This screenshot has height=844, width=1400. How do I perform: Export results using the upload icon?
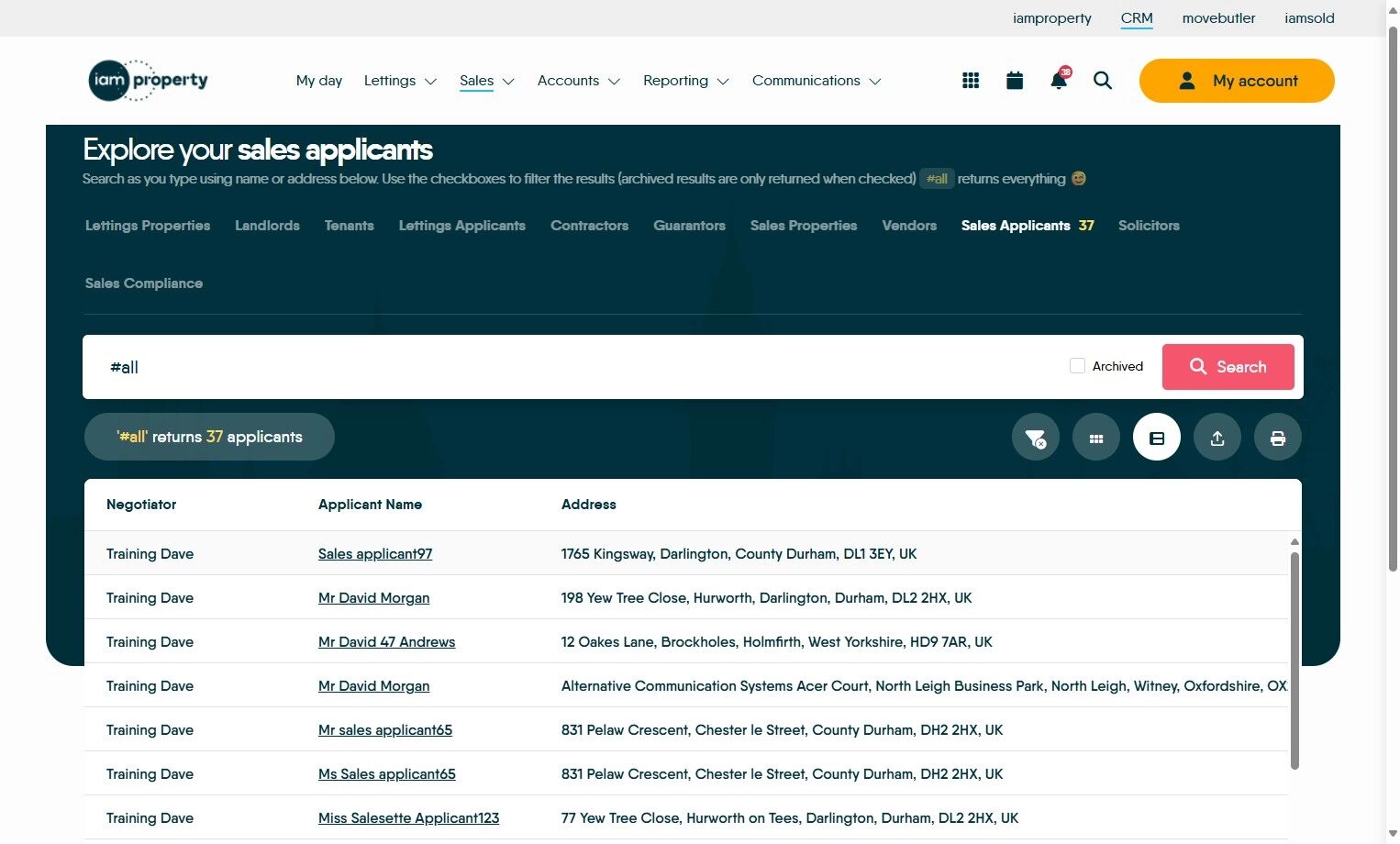tap(1217, 438)
